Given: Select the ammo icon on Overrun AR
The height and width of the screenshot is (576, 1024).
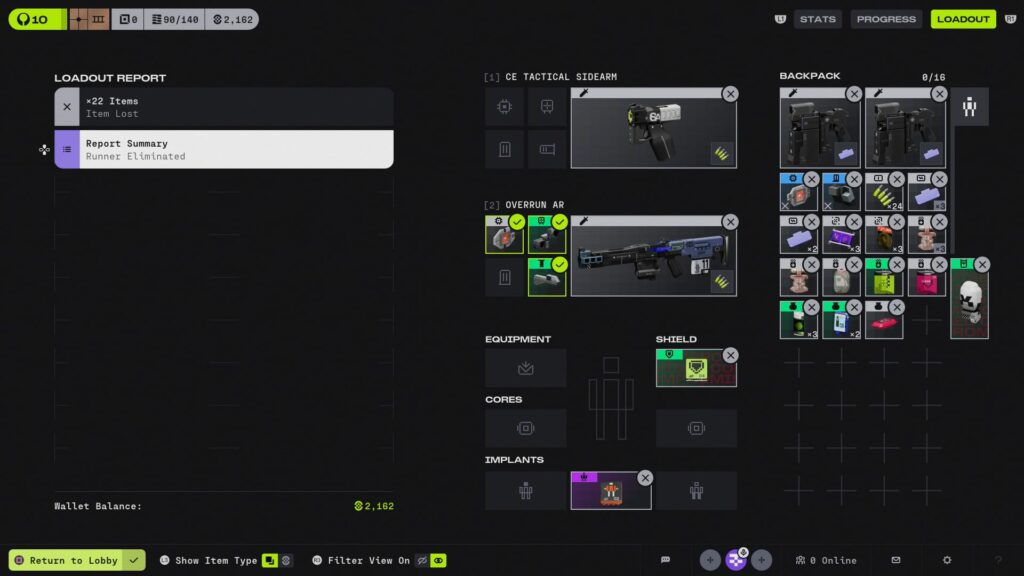Looking at the screenshot, I should [x=721, y=282].
